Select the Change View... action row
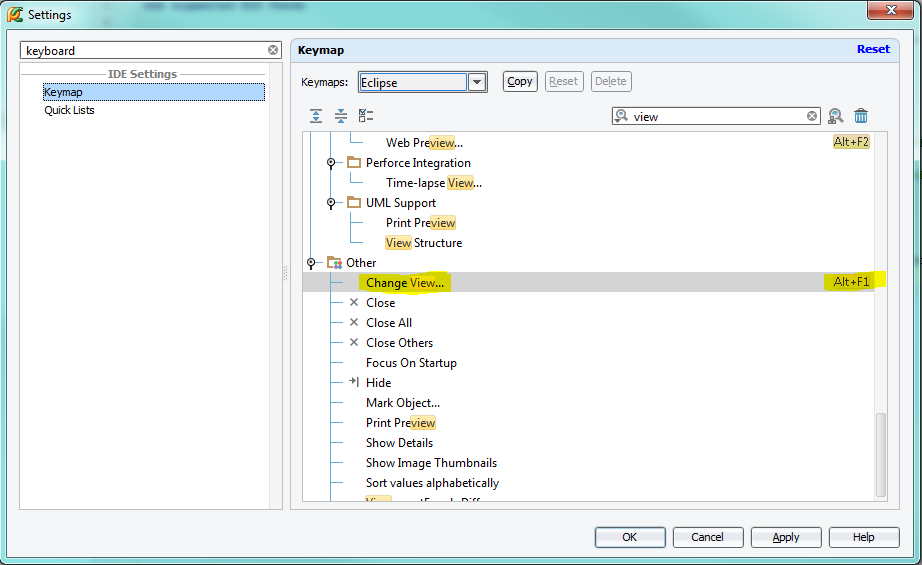 [588, 282]
